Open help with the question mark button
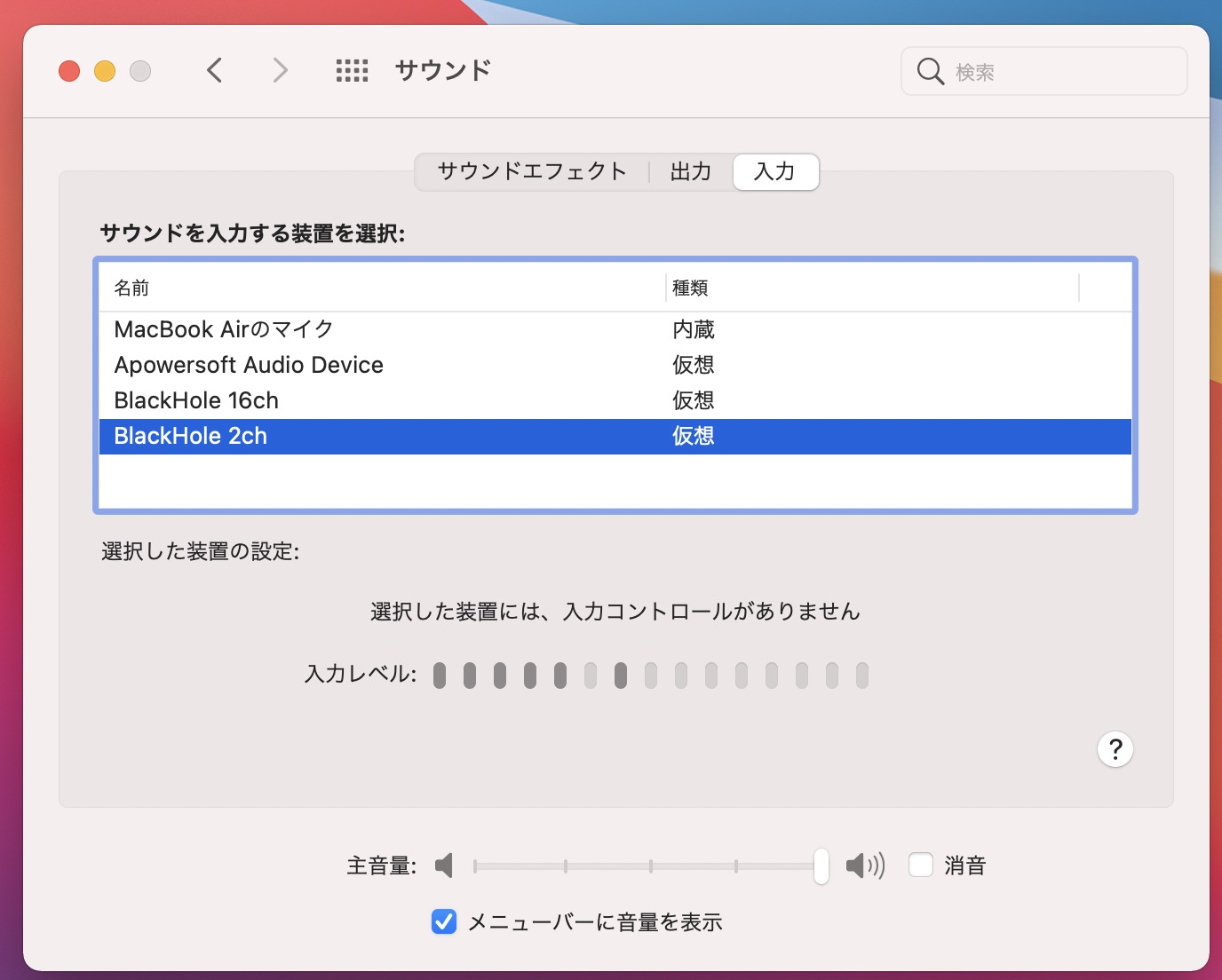The width and height of the screenshot is (1222, 980). pos(1115,749)
